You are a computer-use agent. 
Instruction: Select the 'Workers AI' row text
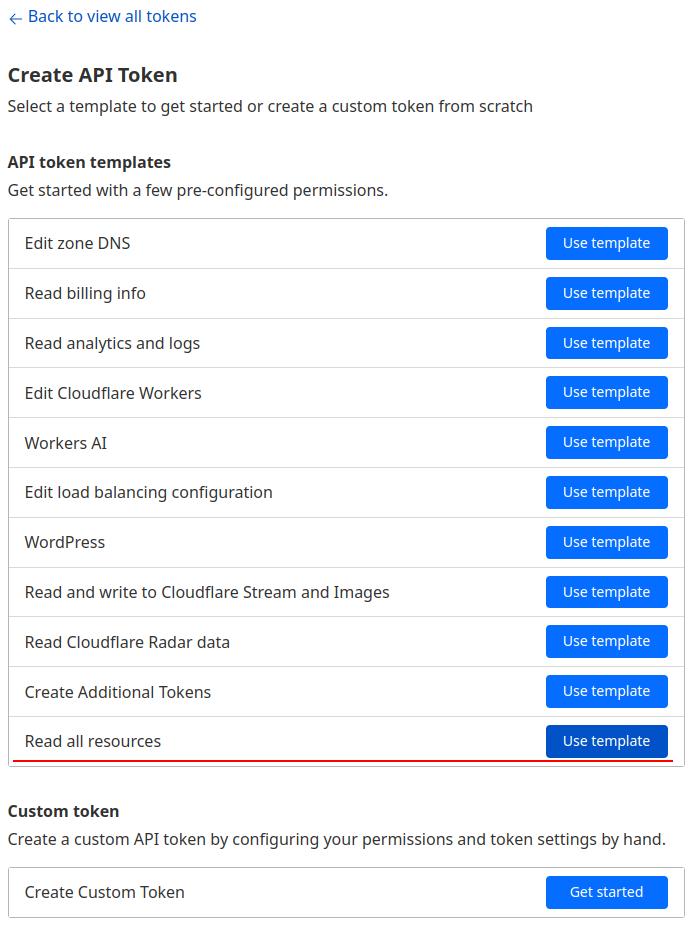pyautogui.click(x=66, y=443)
